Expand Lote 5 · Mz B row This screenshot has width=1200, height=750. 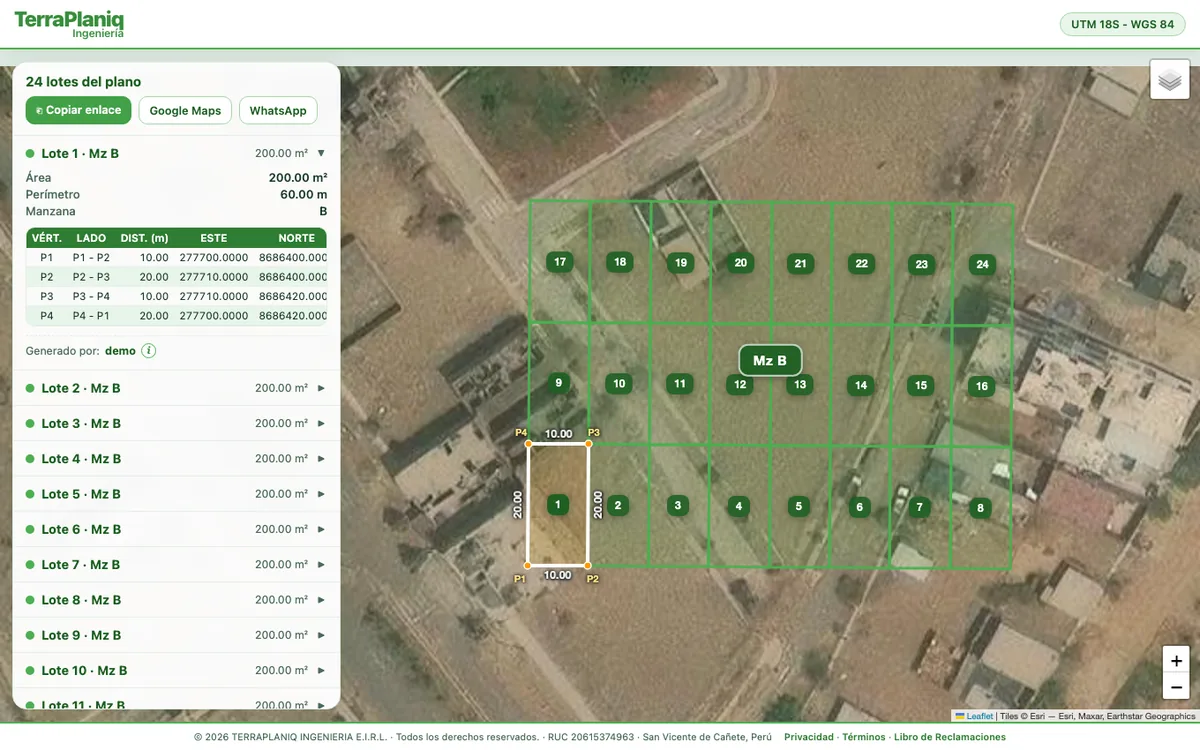[176, 494]
